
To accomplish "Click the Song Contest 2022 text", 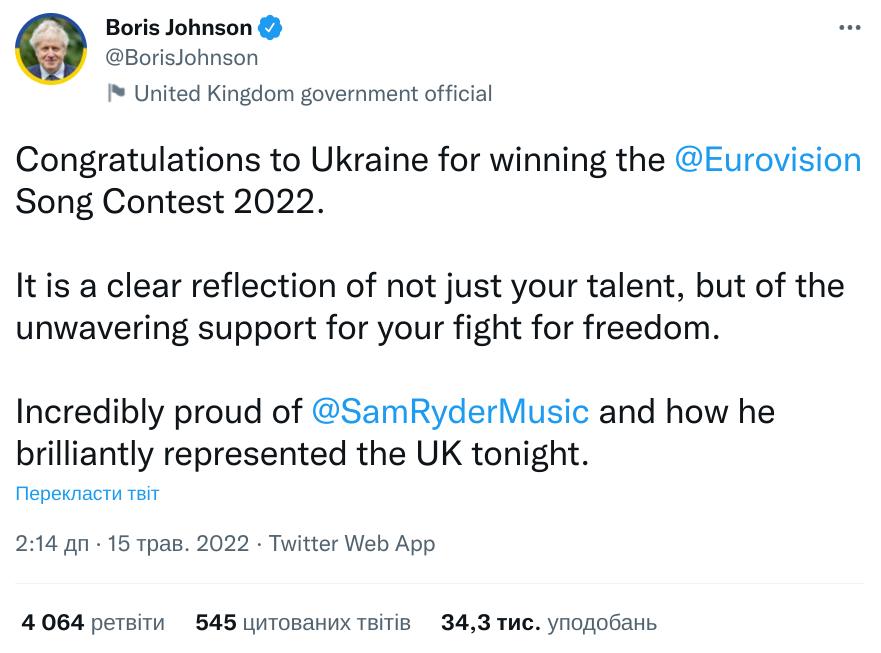I will 171,201.
